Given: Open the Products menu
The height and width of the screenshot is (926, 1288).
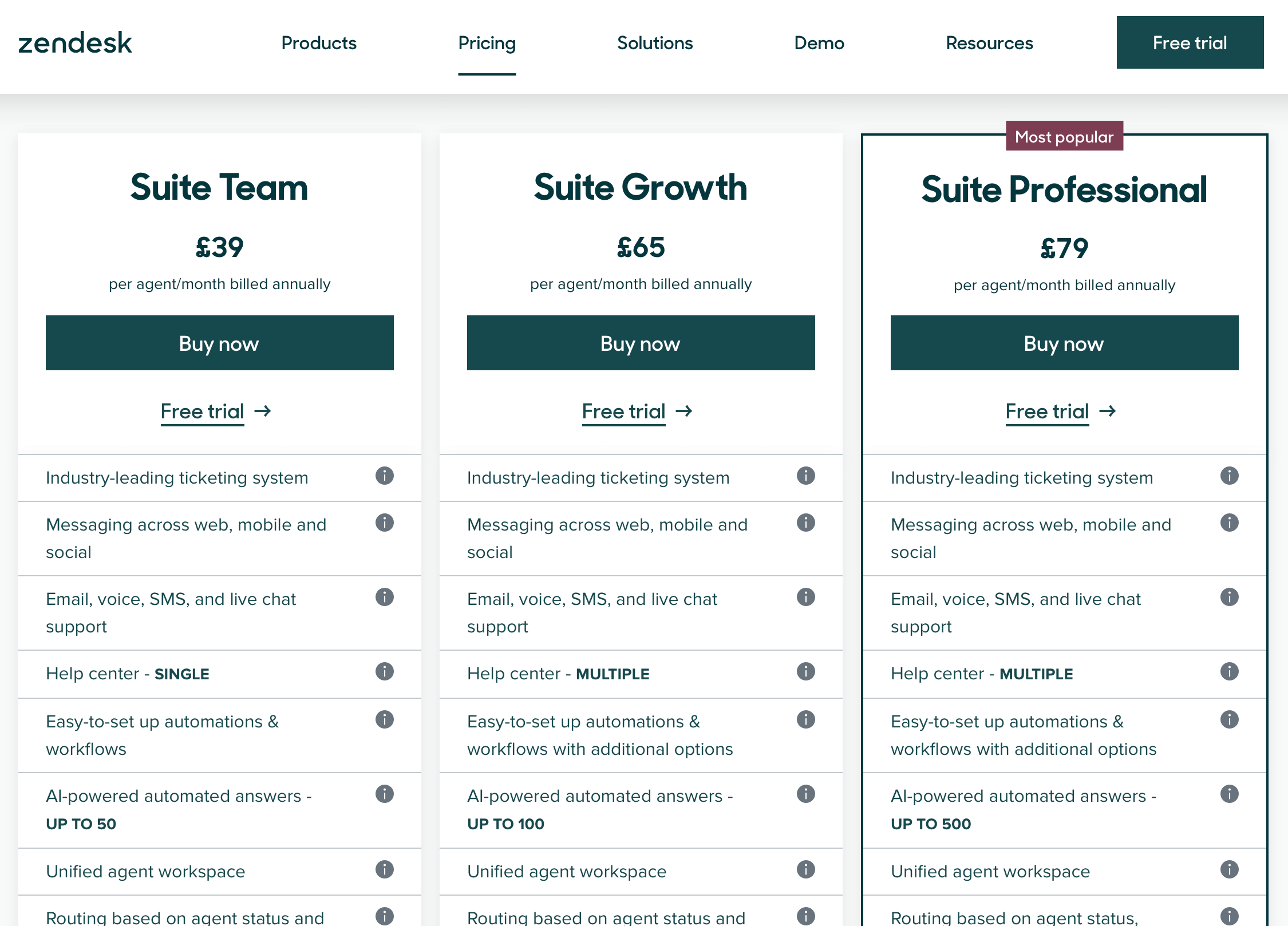Looking at the screenshot, I should 319,43.
